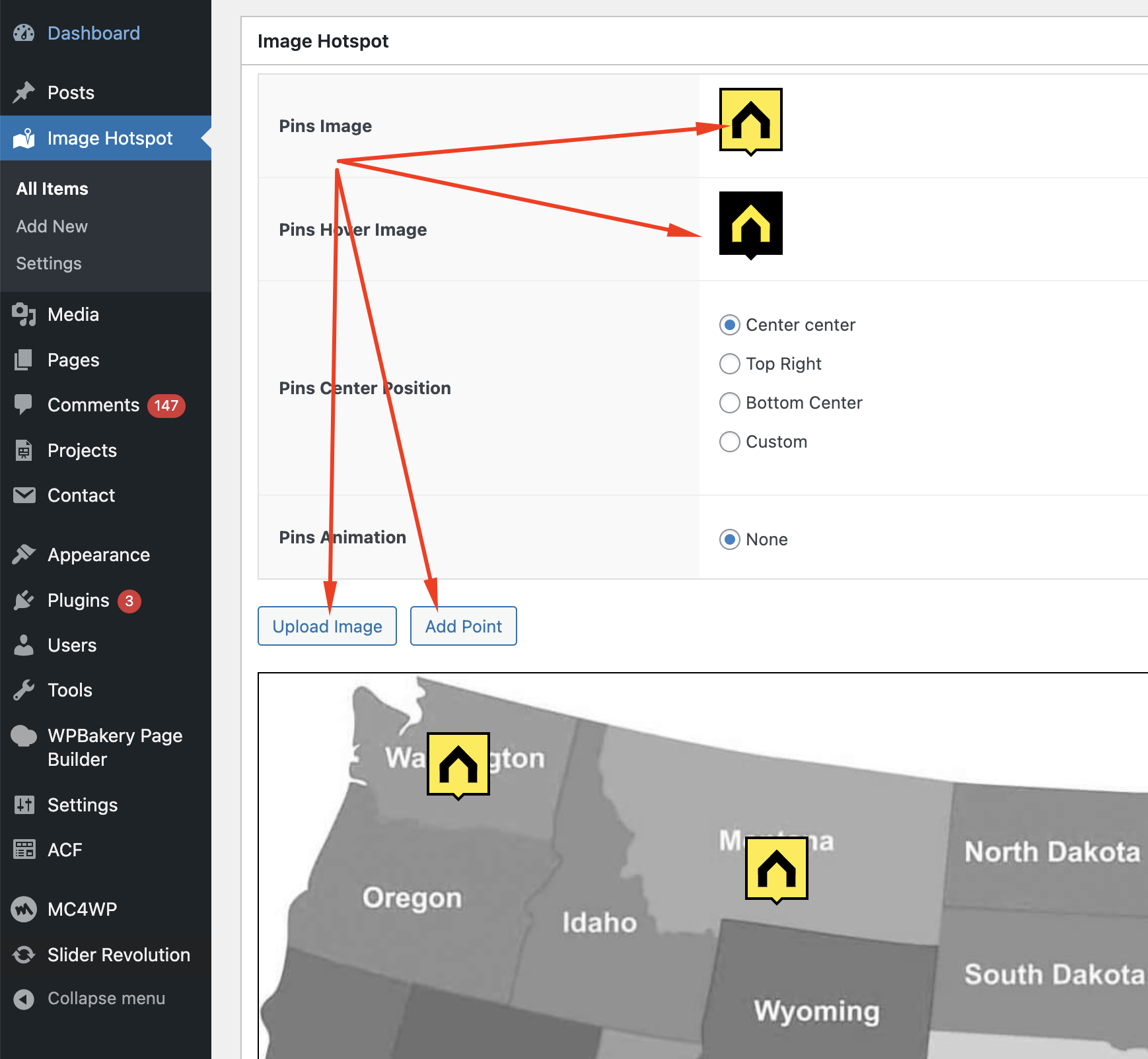Click the Users person icon
Screen dimensions: 1148x1059
point(24,645)
